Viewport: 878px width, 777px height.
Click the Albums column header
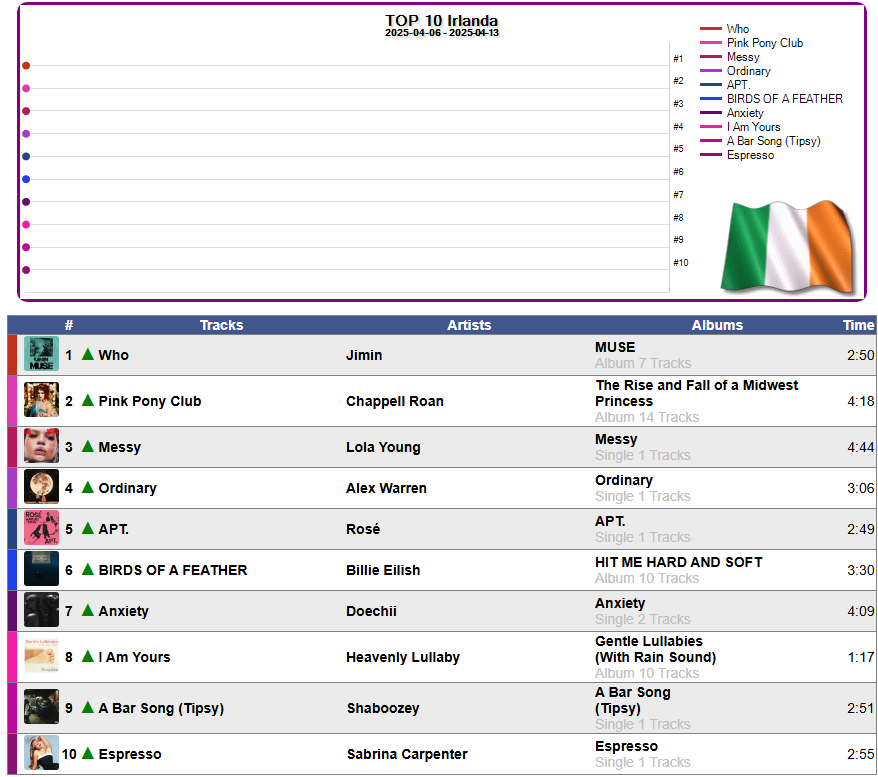pyautogui.click(x=717, y=325)
